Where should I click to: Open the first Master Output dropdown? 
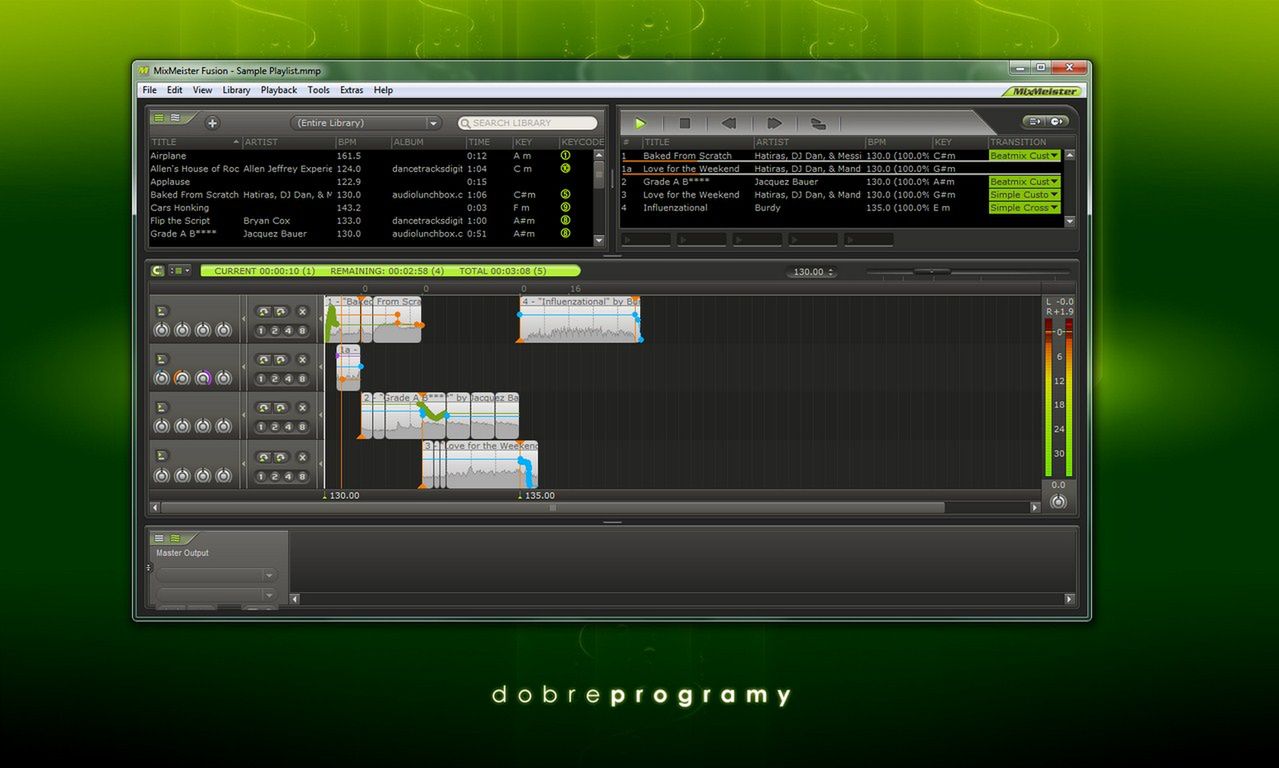click(x=216, y=576)
